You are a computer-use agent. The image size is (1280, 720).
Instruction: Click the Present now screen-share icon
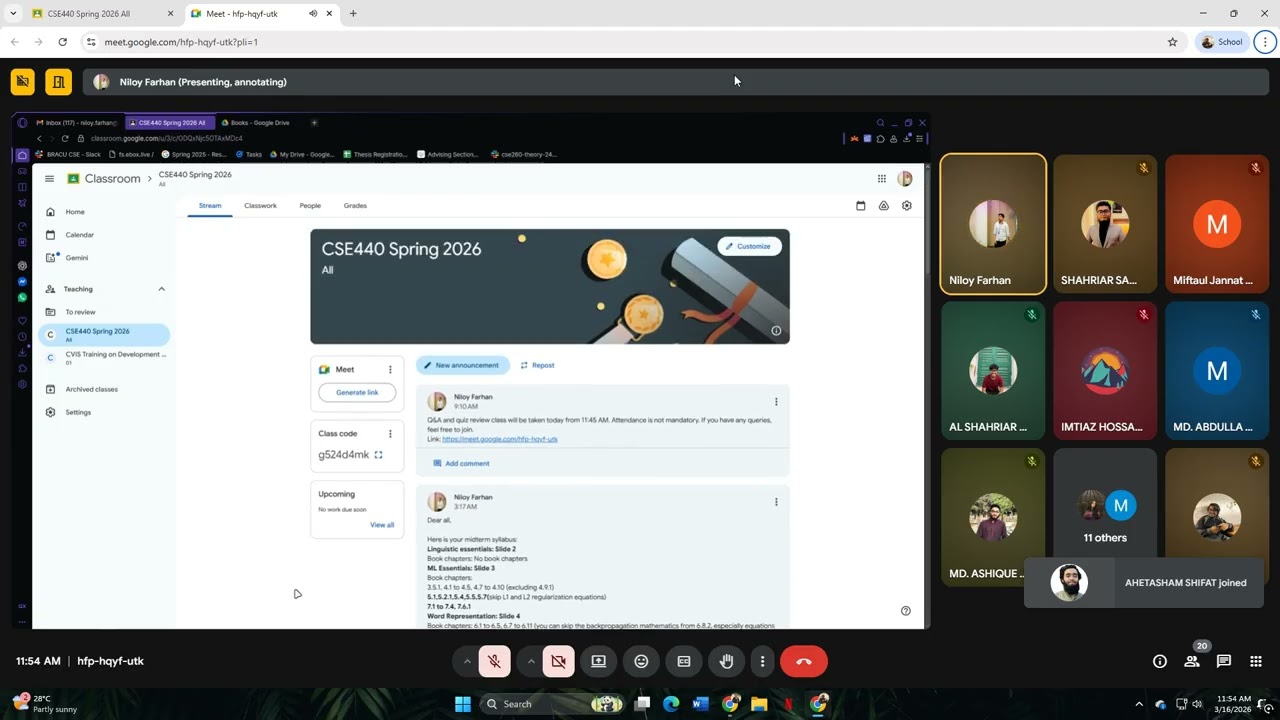(x=599, y=661)
